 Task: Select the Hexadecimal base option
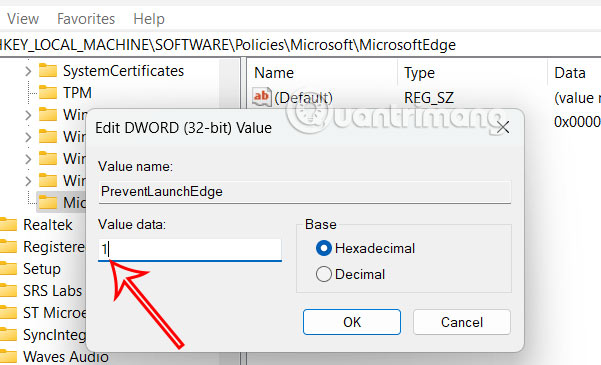[x=365, y=248]
